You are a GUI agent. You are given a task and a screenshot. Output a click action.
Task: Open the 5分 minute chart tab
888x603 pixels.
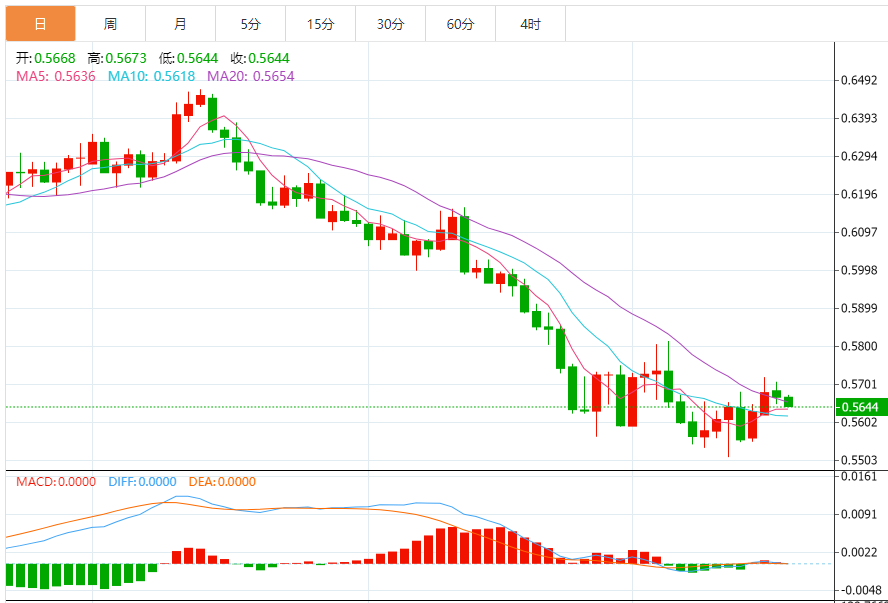250,24
